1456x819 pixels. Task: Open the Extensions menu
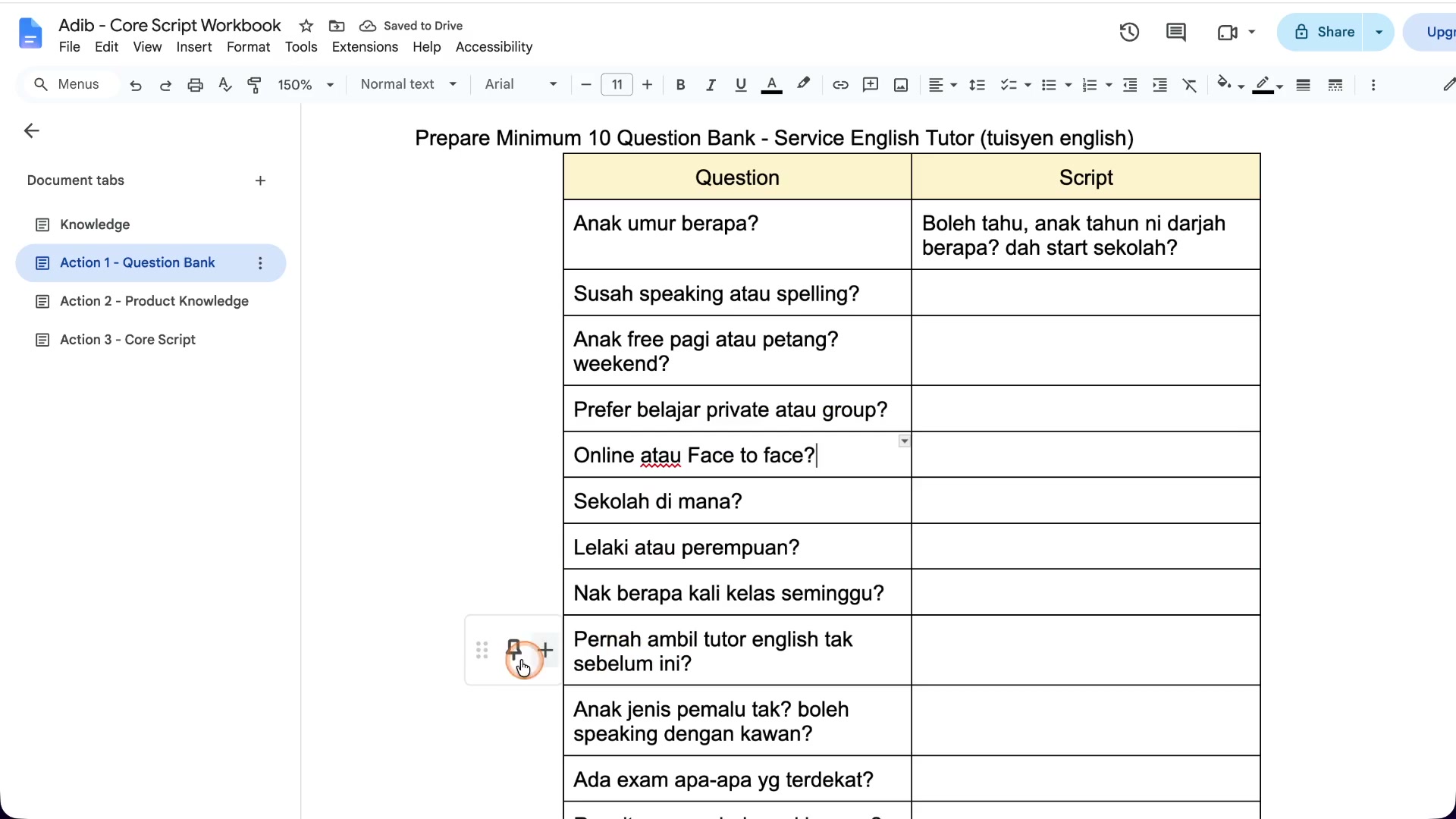365,47
